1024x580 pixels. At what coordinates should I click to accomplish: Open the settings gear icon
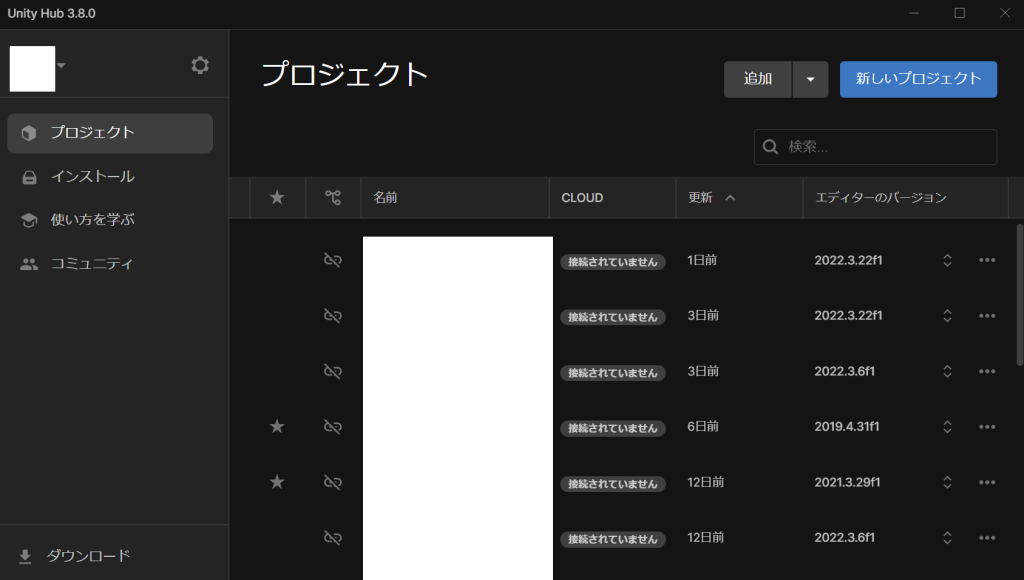click(200, 66)
